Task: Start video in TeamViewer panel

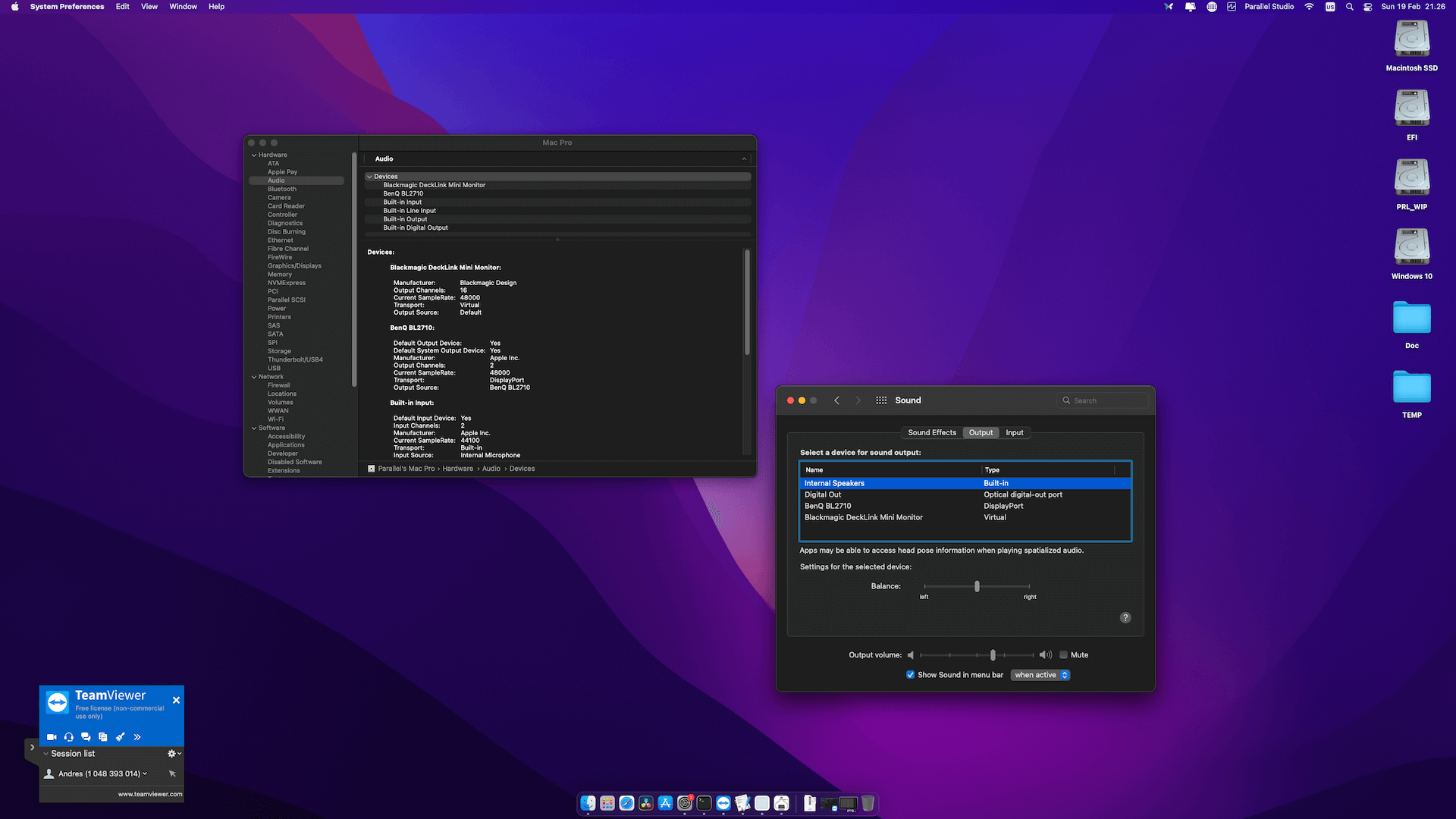Action: 52,737
